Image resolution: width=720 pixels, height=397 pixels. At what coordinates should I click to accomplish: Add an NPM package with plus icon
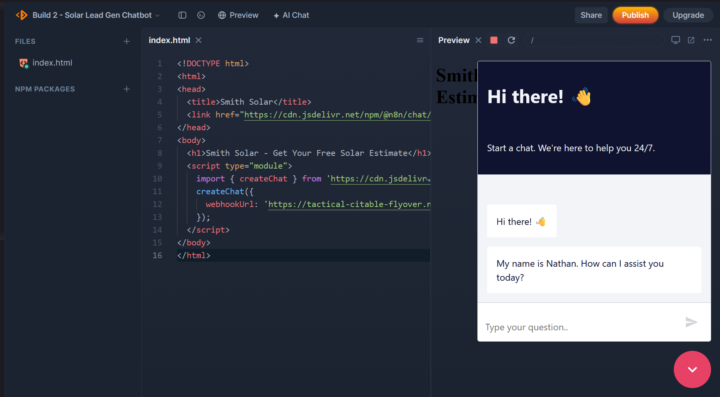click(x=127, y=89)
